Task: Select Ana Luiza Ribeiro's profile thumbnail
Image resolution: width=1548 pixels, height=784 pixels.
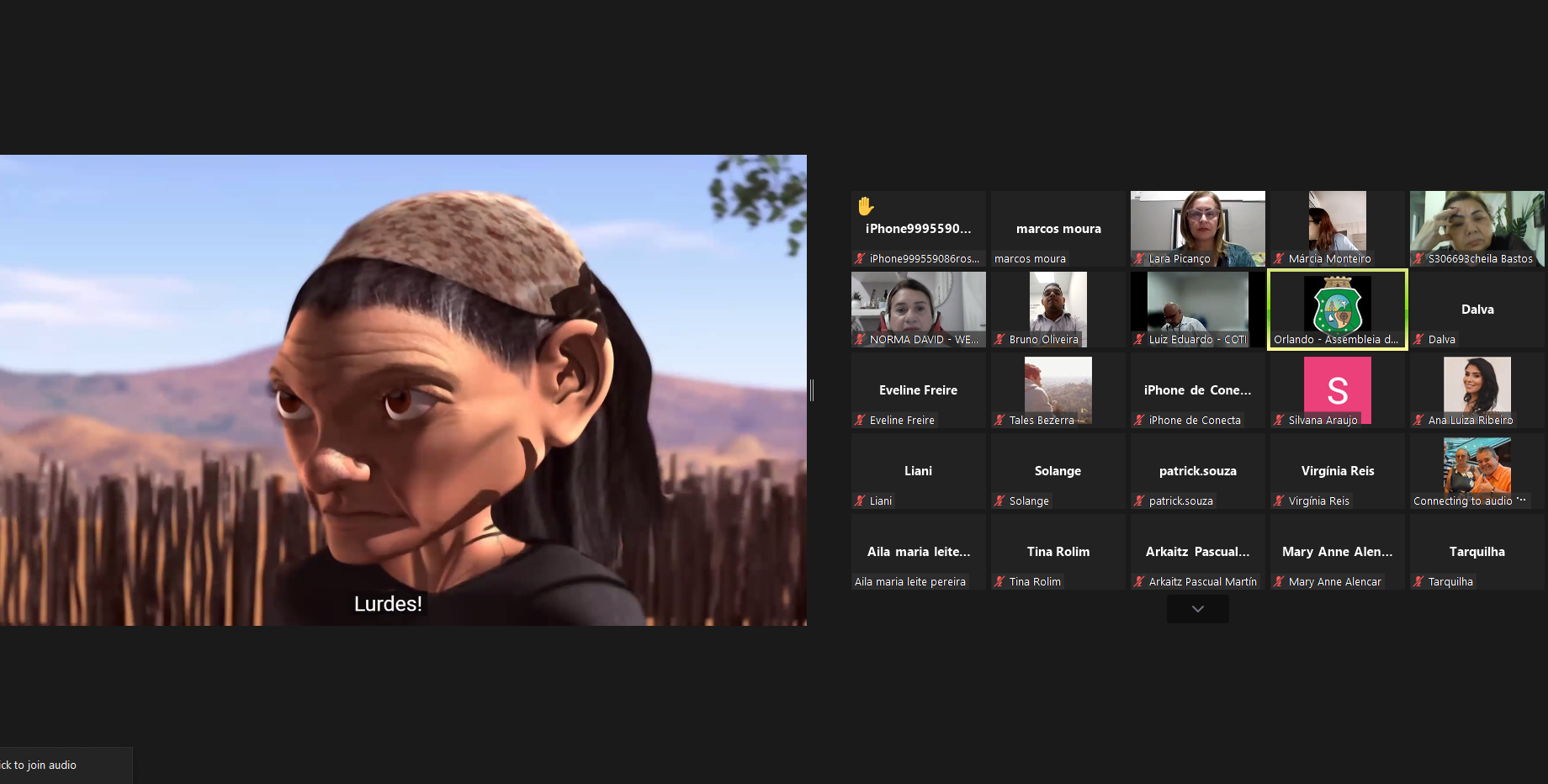Action: point(1476,385)
